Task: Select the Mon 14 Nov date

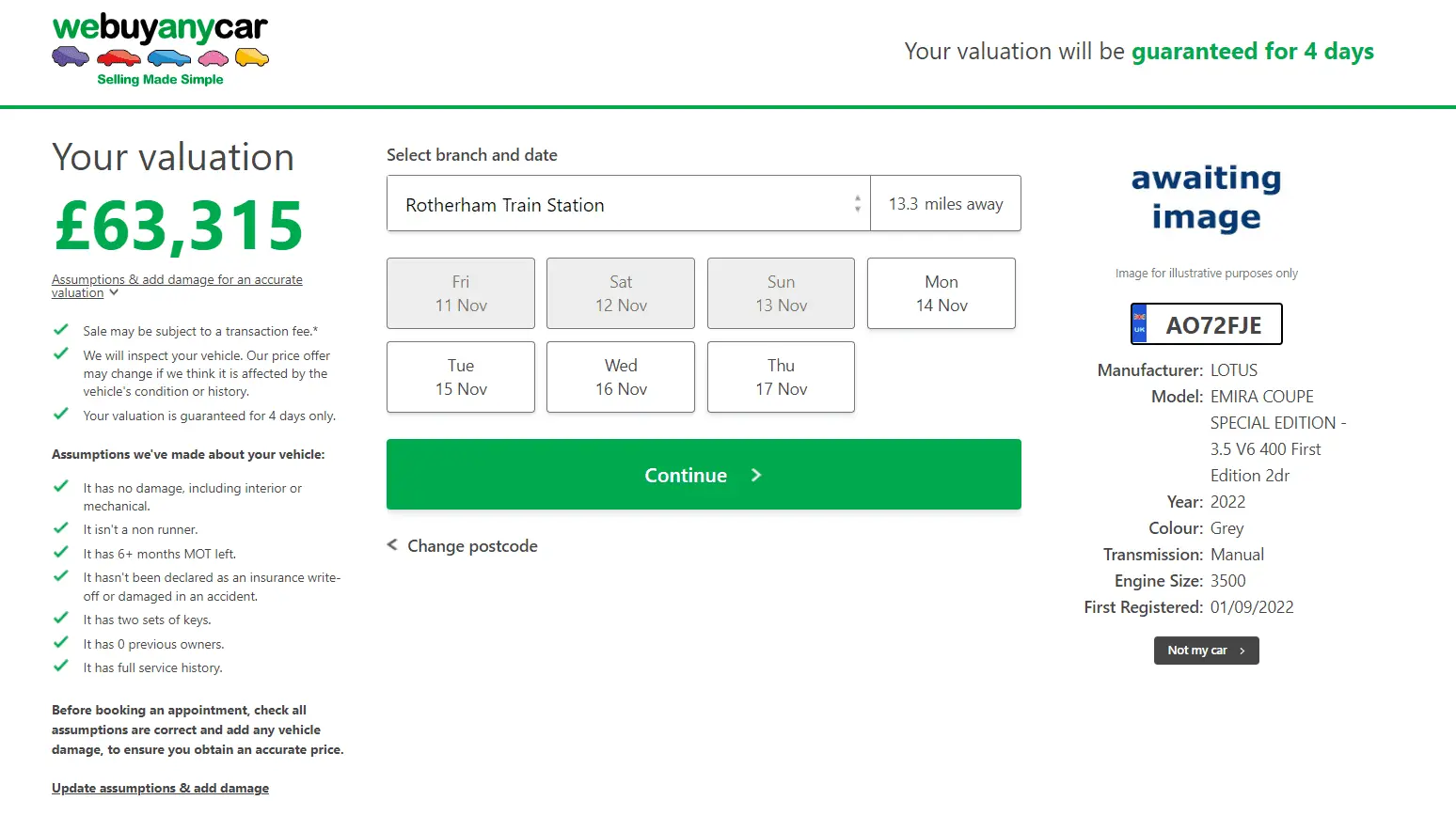Action: [941, 293]
